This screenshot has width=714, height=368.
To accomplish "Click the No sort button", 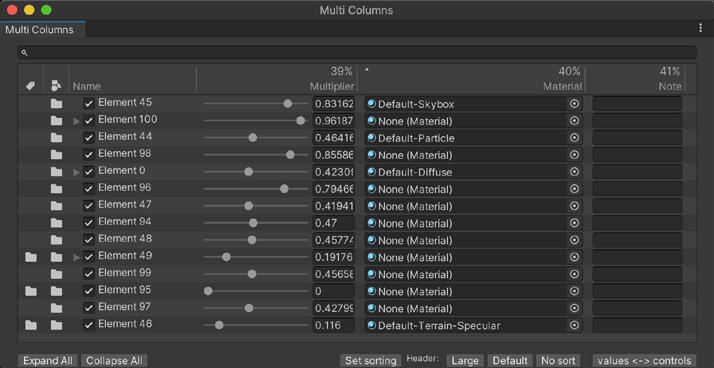I will click(x=558, y=361).
